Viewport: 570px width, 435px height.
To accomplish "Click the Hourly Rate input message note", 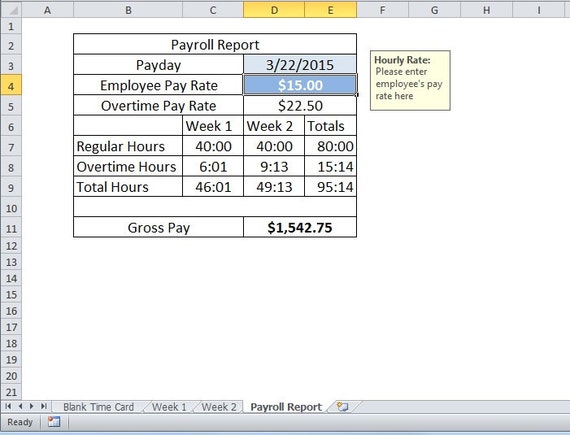I will 410,80.
